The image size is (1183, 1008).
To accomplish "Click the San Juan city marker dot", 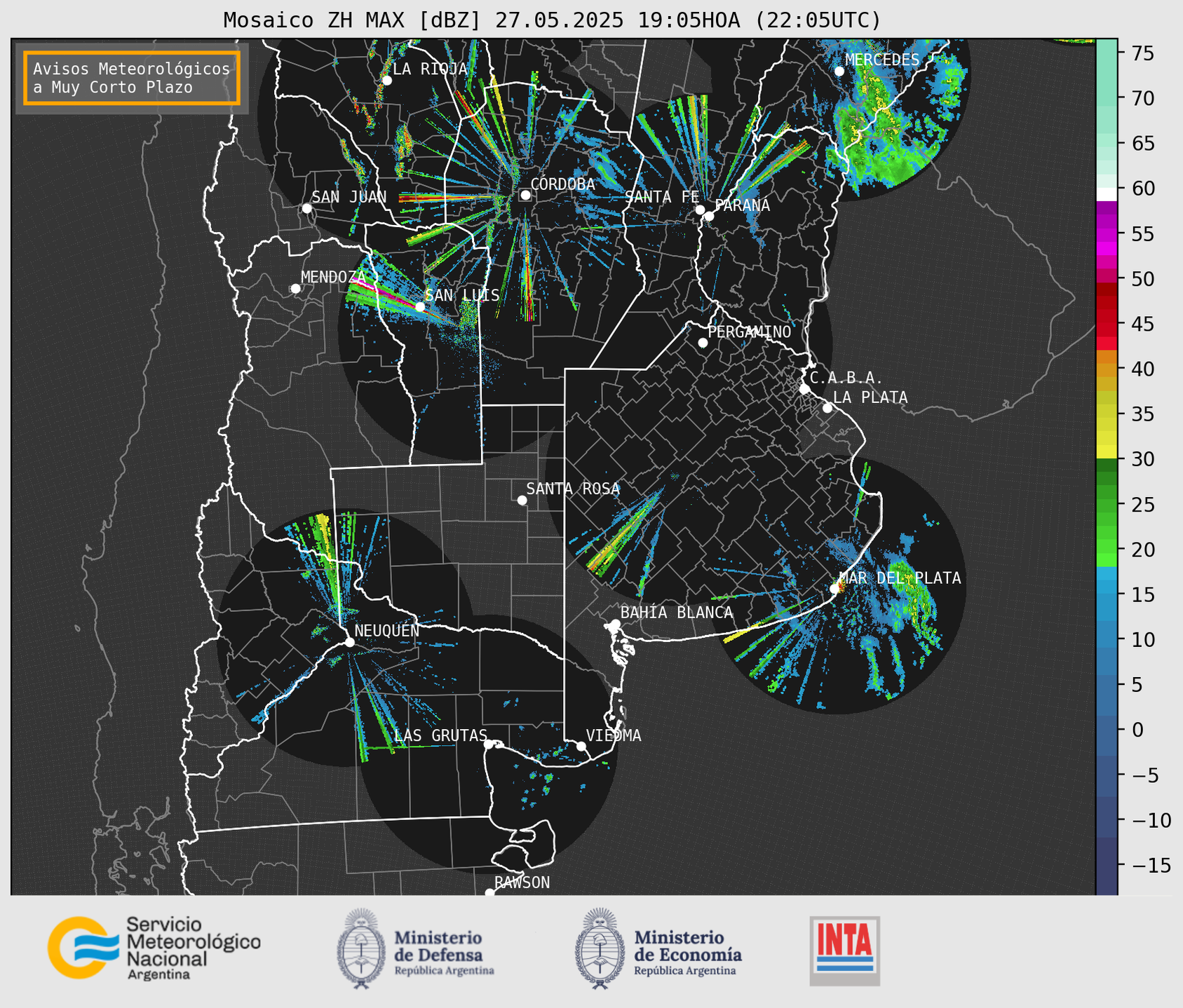I will click(x=306, y=208).
